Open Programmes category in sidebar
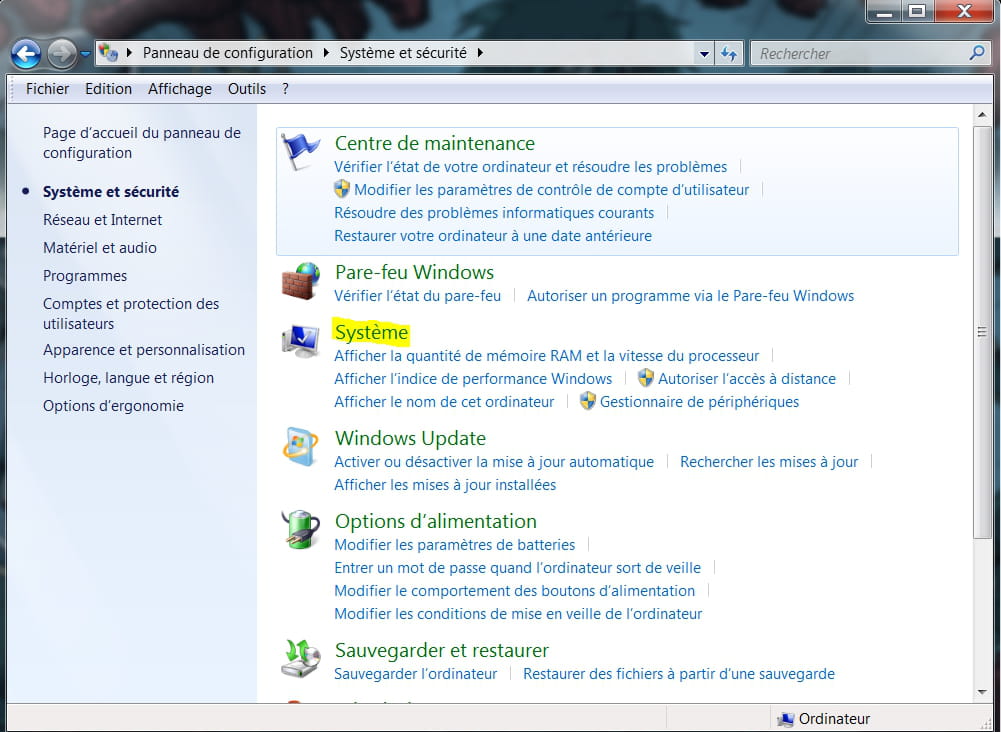 pyautogui.click(x=85, y=276)
